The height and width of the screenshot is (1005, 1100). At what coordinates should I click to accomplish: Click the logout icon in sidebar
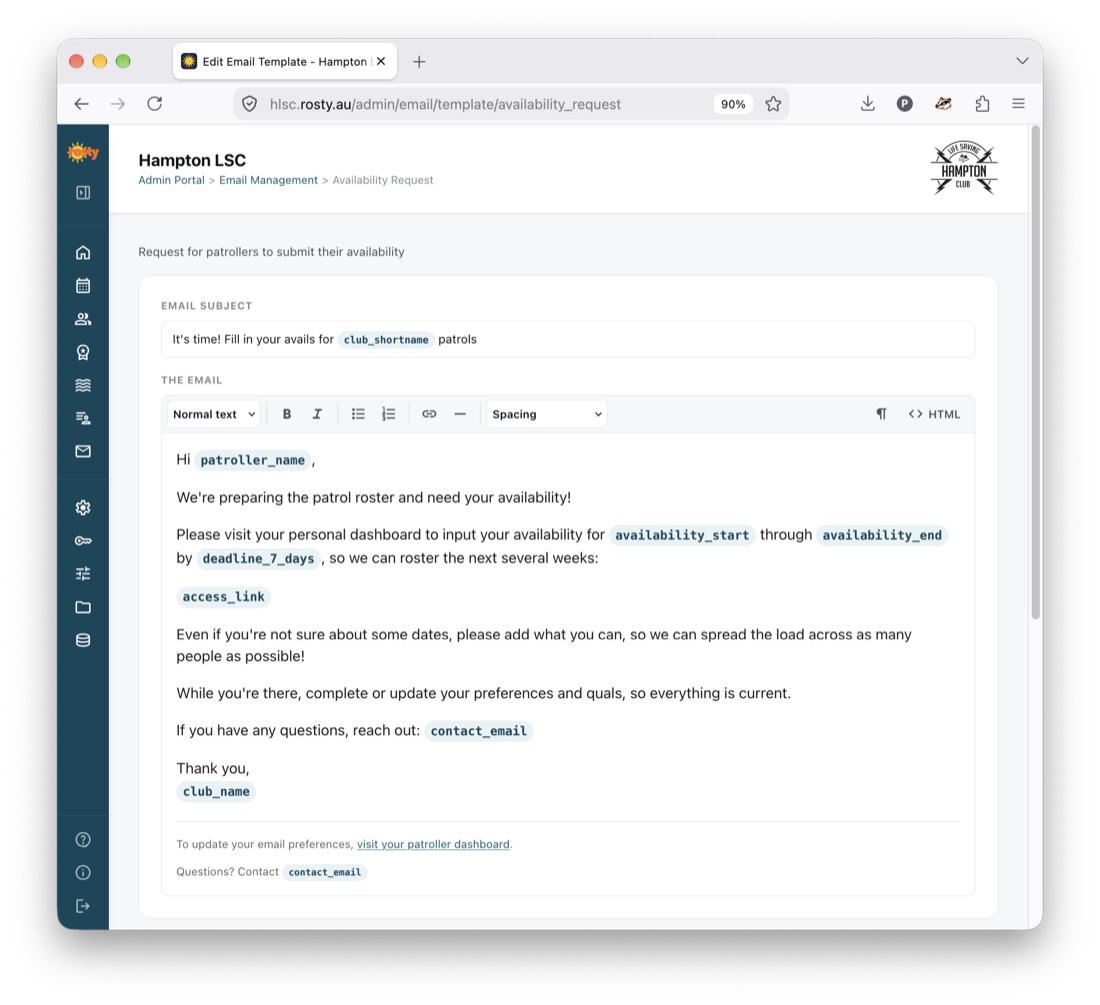click(x=83, y=906)
